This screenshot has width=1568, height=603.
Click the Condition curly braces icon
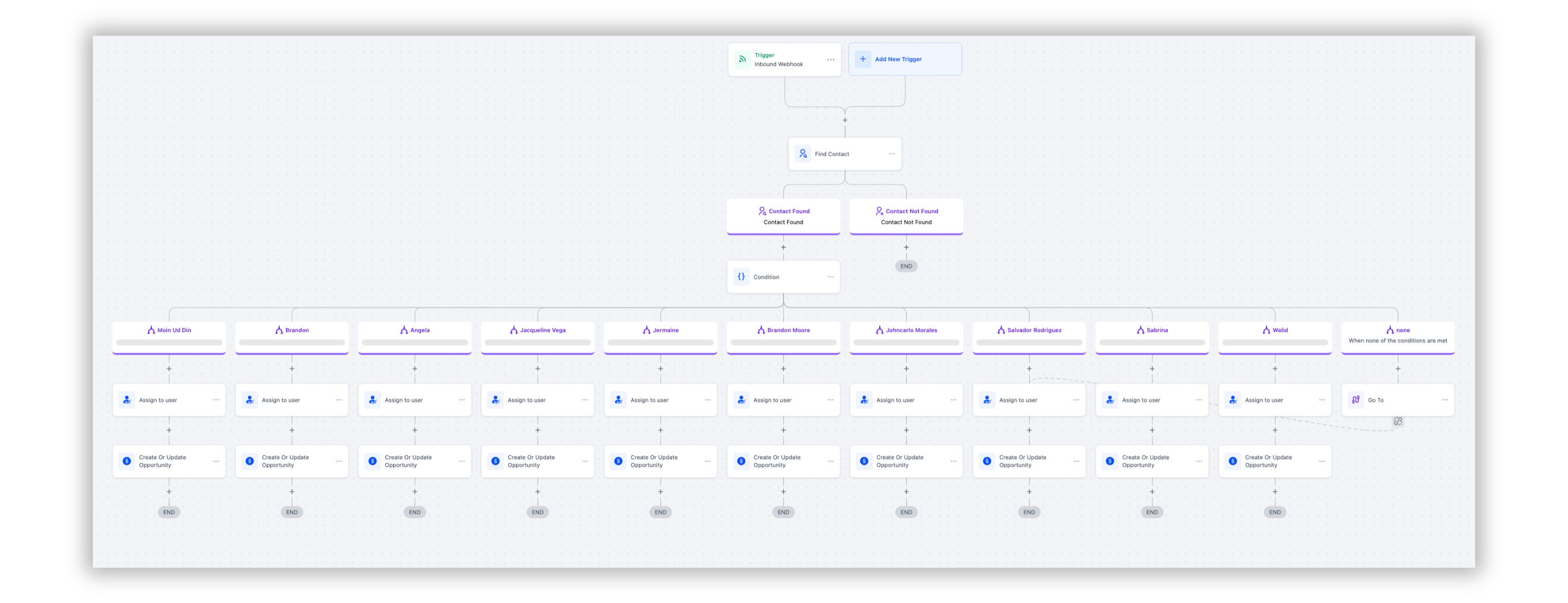(x=741, y=277)
